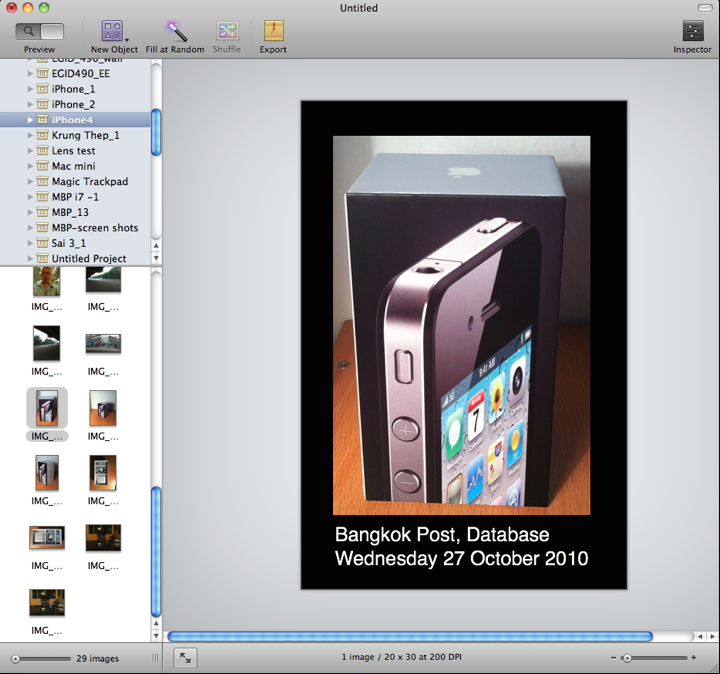Select the Sai 3_1 project
The height and width of the screenshot is (674, 720).
[75, 243]
